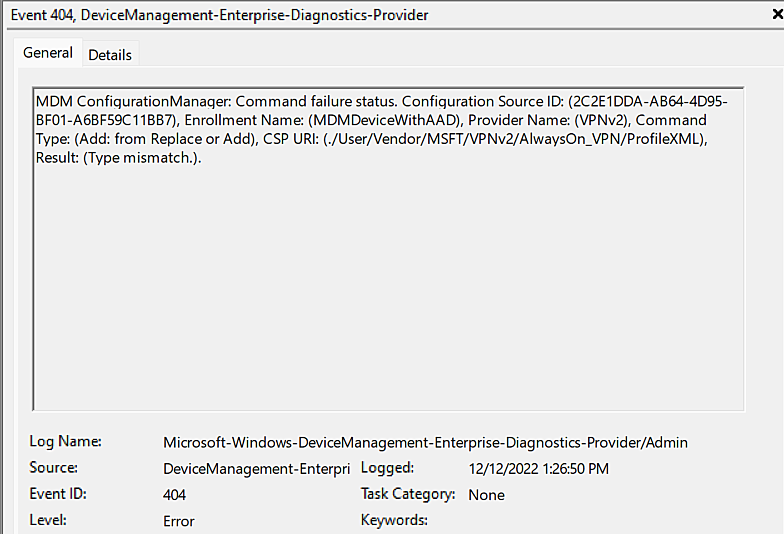The width and height of the screenshot is (784, 534).
Task: Click the Log Name label
Action: pyautogui.click(x=68, y=442)
